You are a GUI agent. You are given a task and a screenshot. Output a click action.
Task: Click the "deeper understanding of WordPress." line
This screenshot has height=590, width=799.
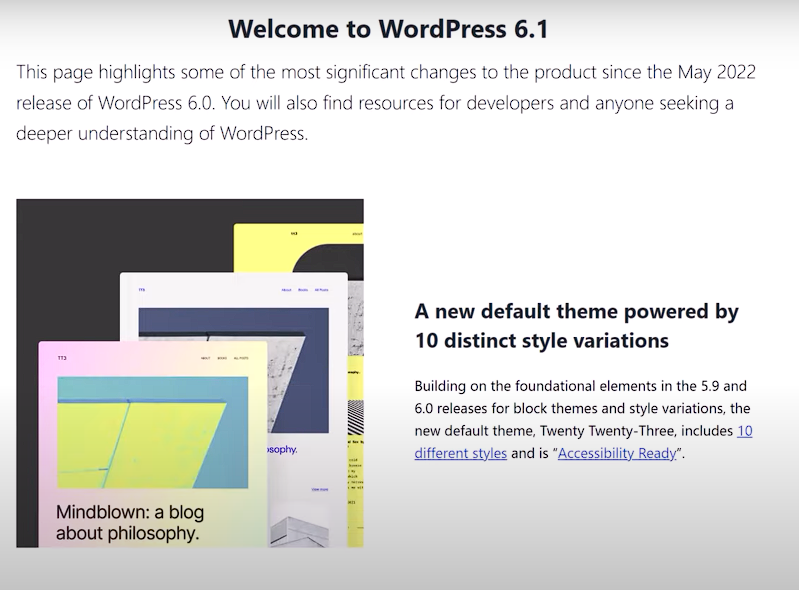pyautogui.click(x=162, y=133)
